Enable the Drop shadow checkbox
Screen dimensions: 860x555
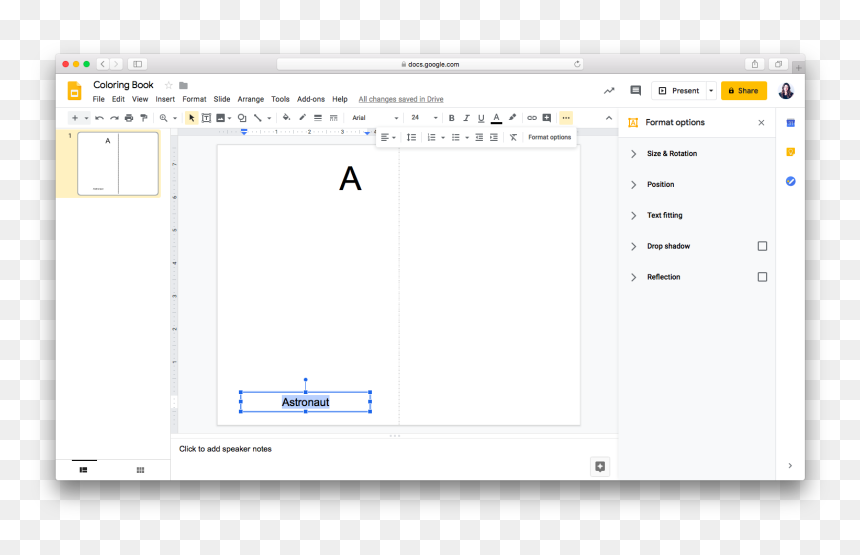pyautogui.click(x=762, y=246)
